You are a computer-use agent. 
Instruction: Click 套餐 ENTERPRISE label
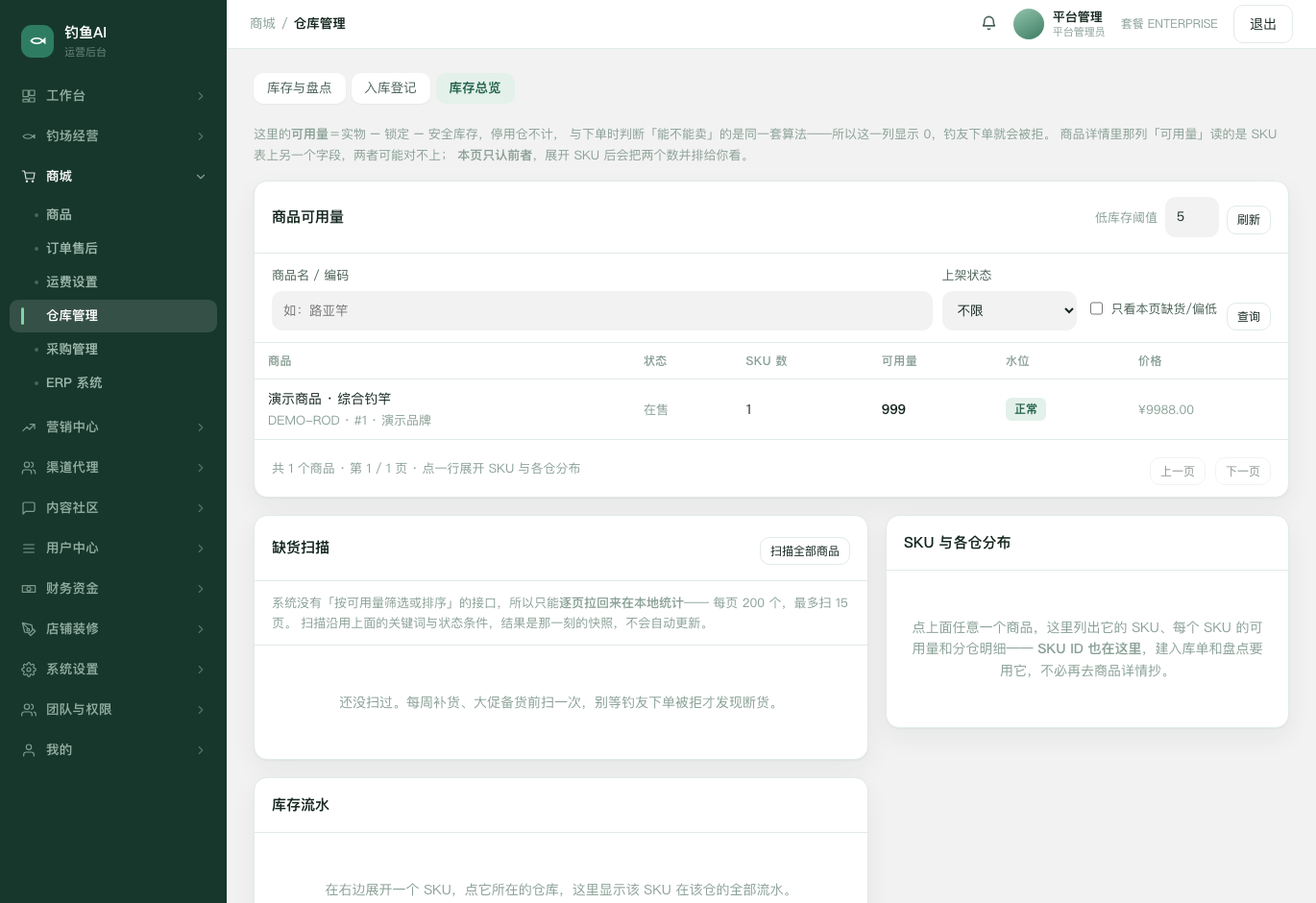1169,24
